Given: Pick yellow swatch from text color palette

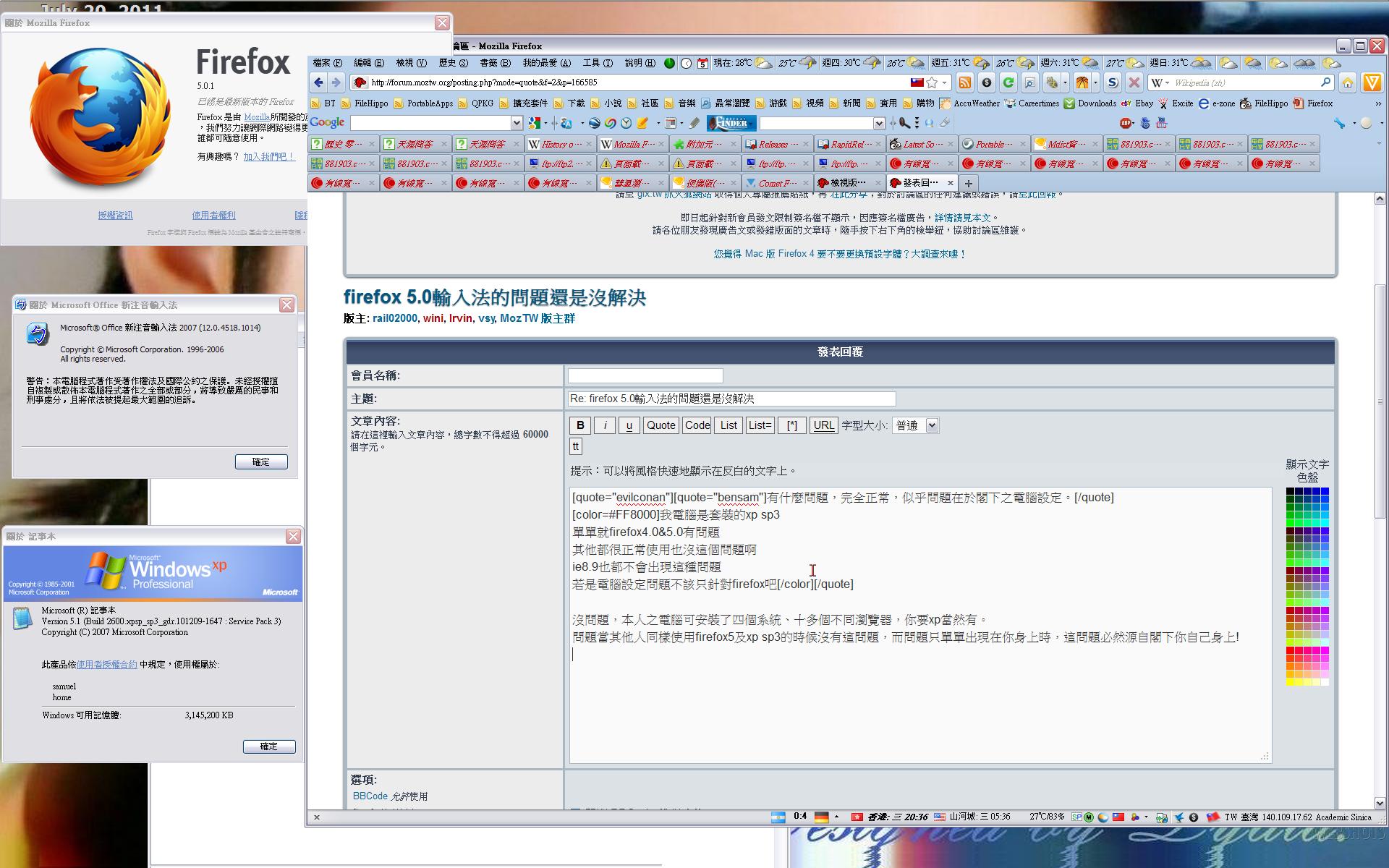Looking at the screenshot, I should click(1290, 682).
